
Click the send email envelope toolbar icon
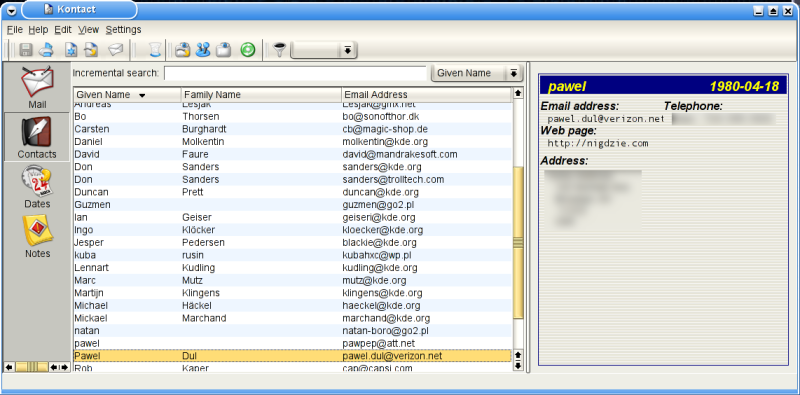pyautogui.click(x=116, y=50)
